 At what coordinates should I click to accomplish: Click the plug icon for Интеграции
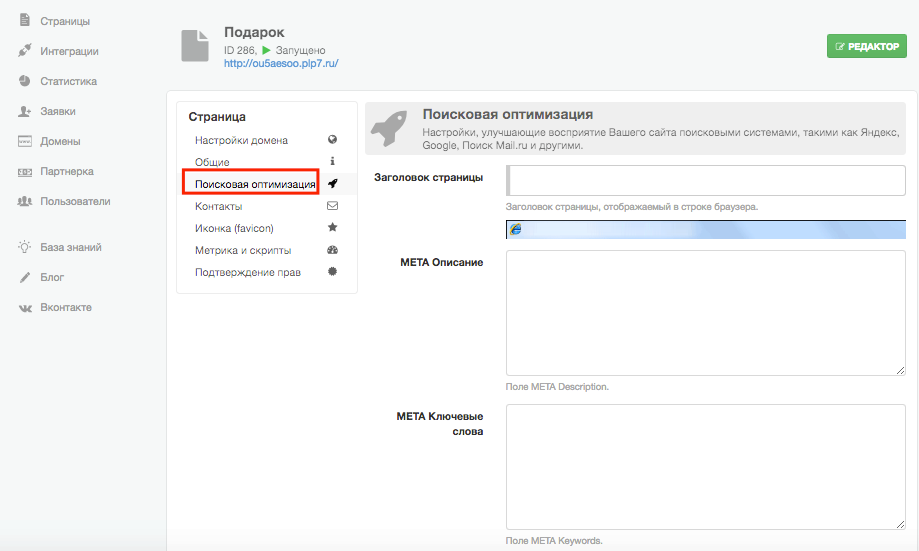25,51
